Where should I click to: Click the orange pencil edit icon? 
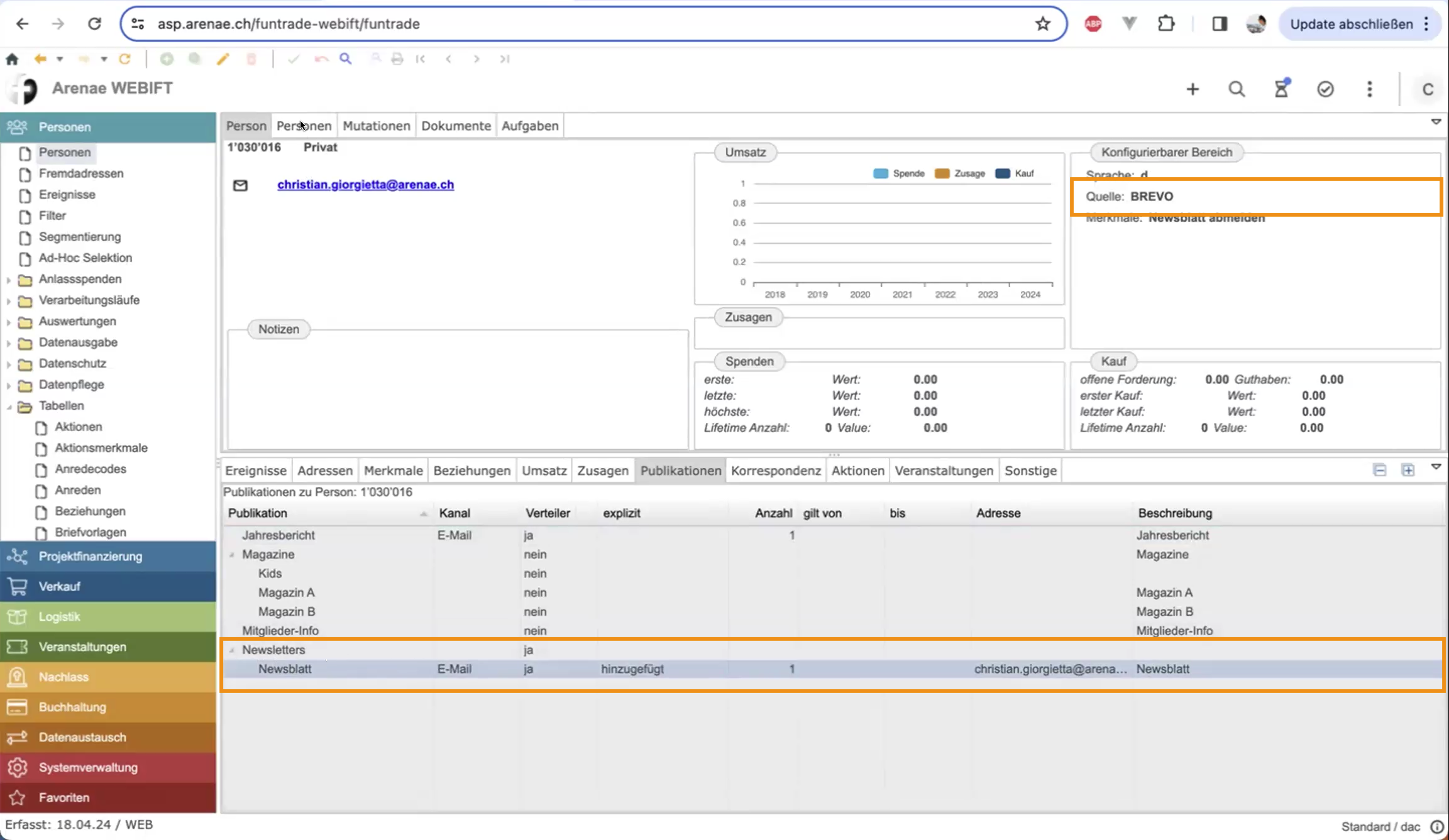223,59
